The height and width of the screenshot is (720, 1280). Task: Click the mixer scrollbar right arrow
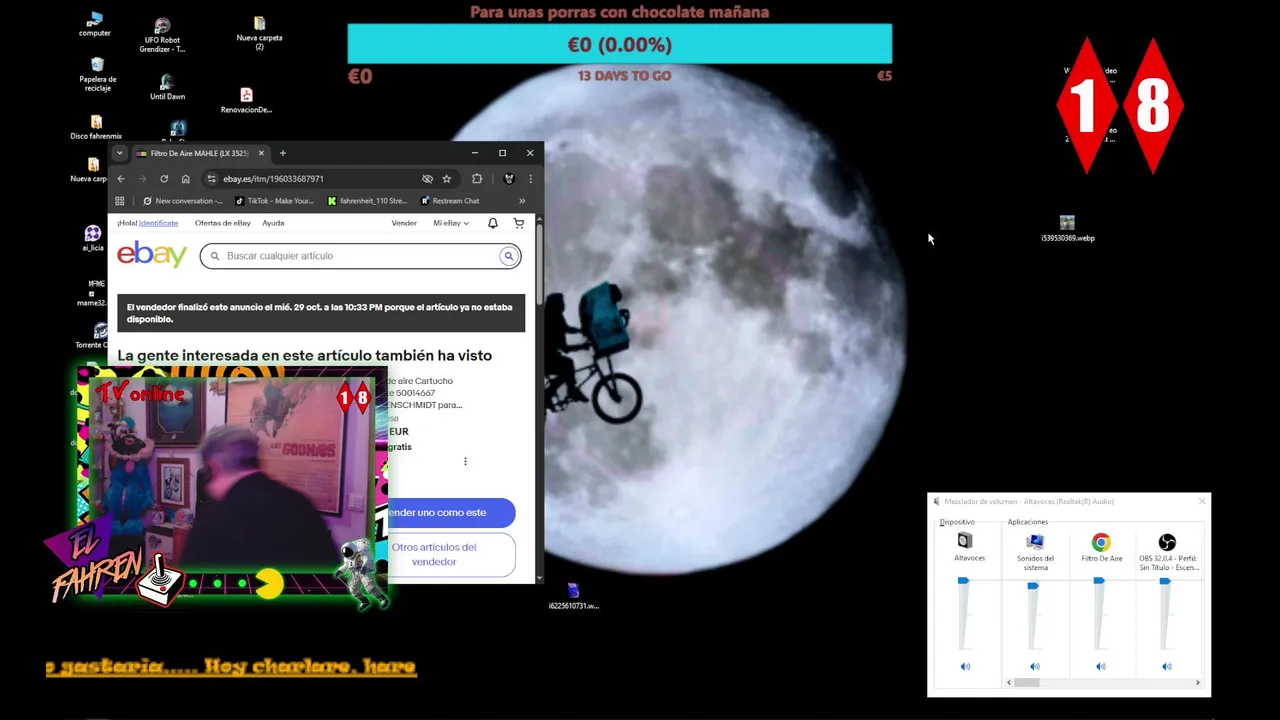pos(1197,683)
